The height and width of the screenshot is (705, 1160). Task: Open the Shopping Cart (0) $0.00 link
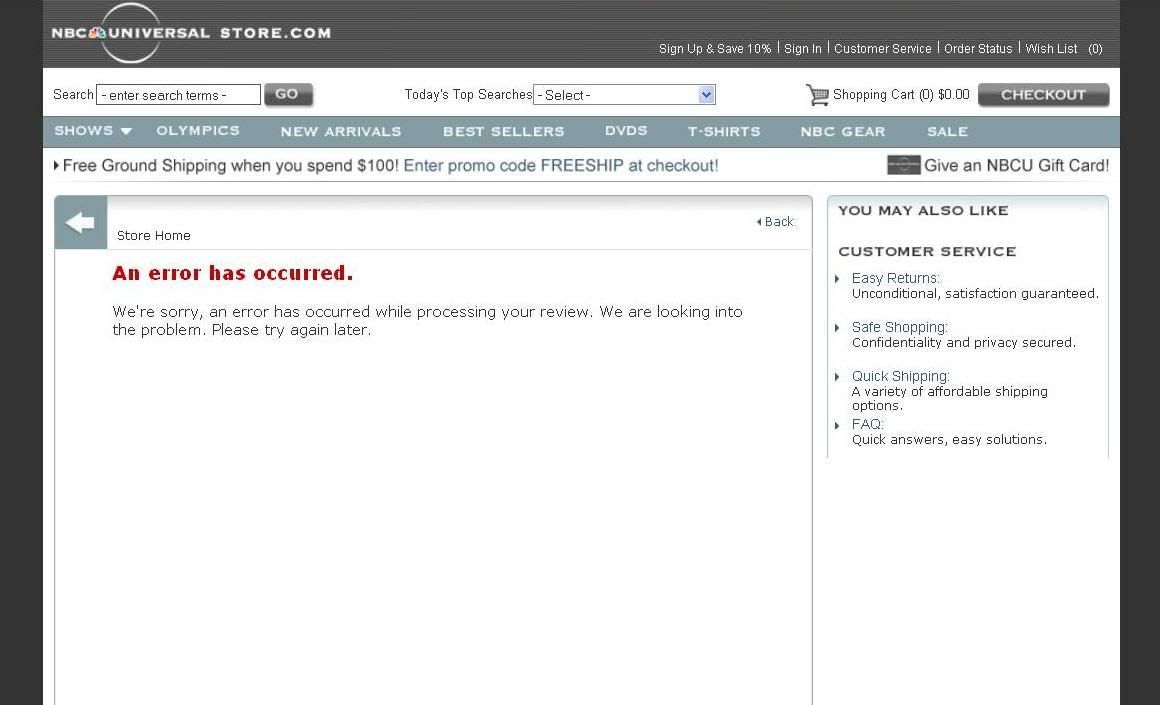[901, 95]
